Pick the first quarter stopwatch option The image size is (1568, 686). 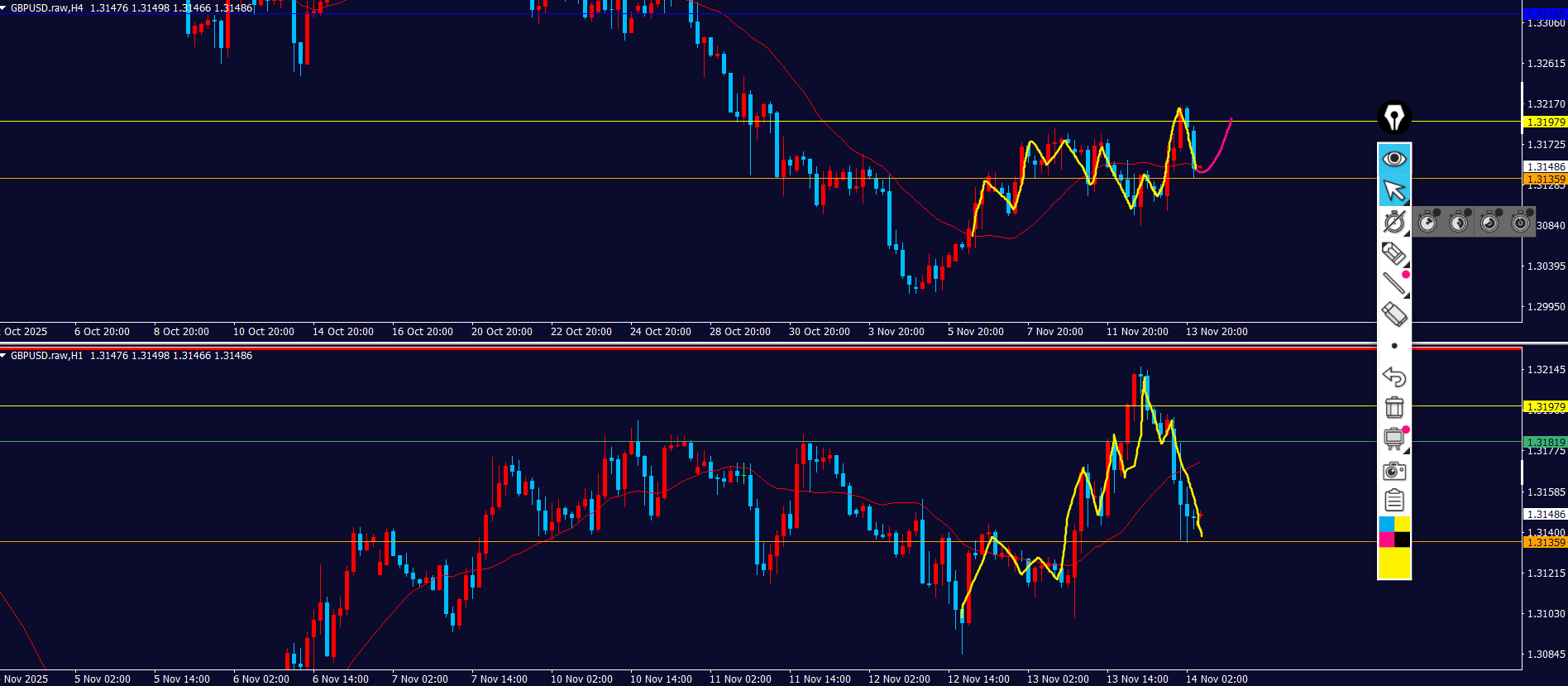[x=1427, y=222]
